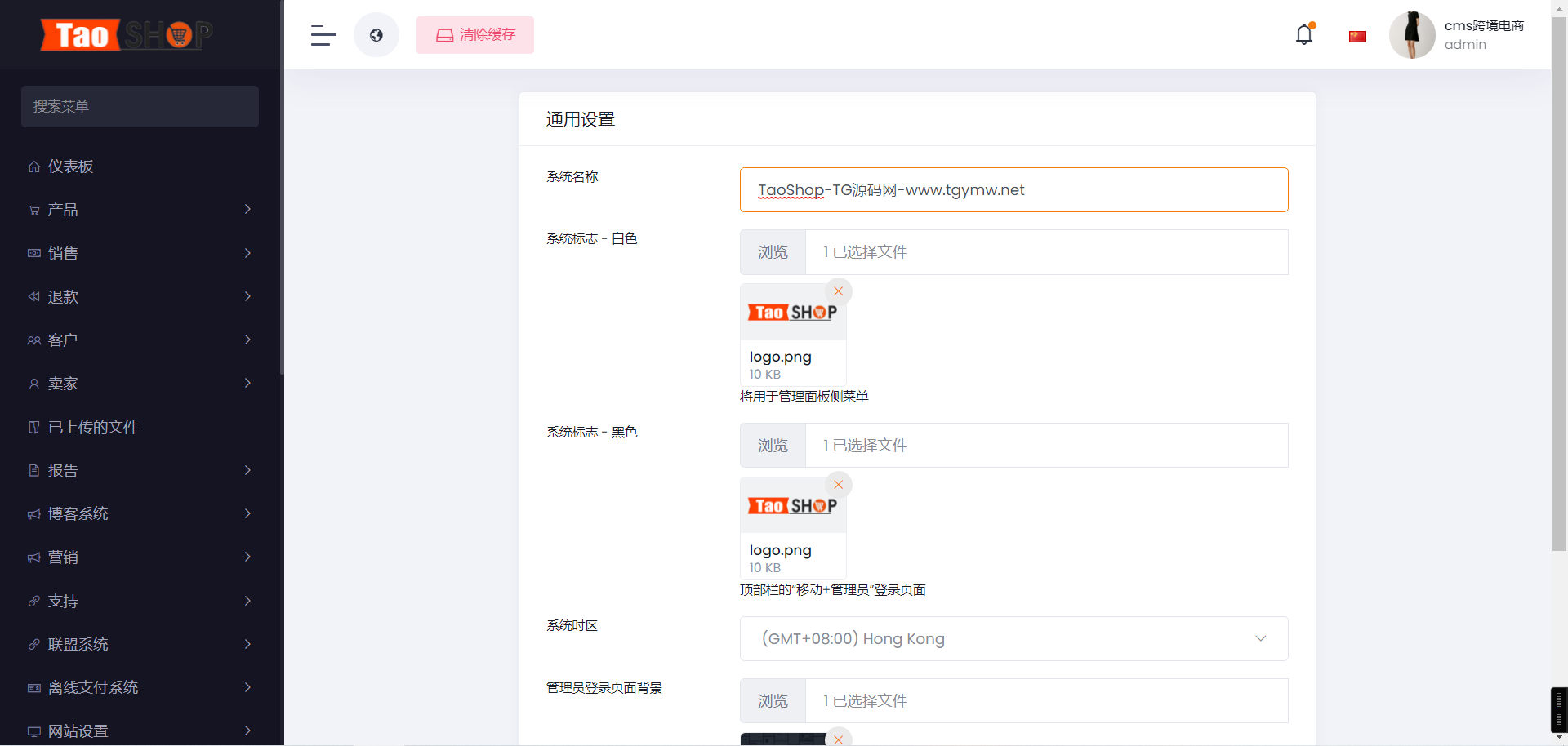Click the 联盟系统 link icon
The height and width of the screenshot is (746, 1568).
pyautogui.click(x=33, y=644)
